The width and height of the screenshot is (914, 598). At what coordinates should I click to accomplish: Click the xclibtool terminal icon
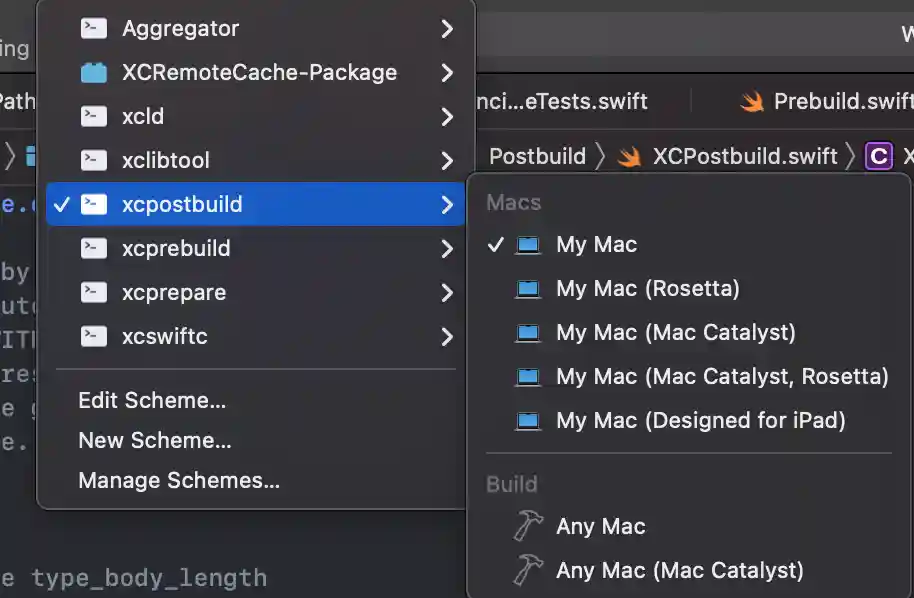point(94,161)
